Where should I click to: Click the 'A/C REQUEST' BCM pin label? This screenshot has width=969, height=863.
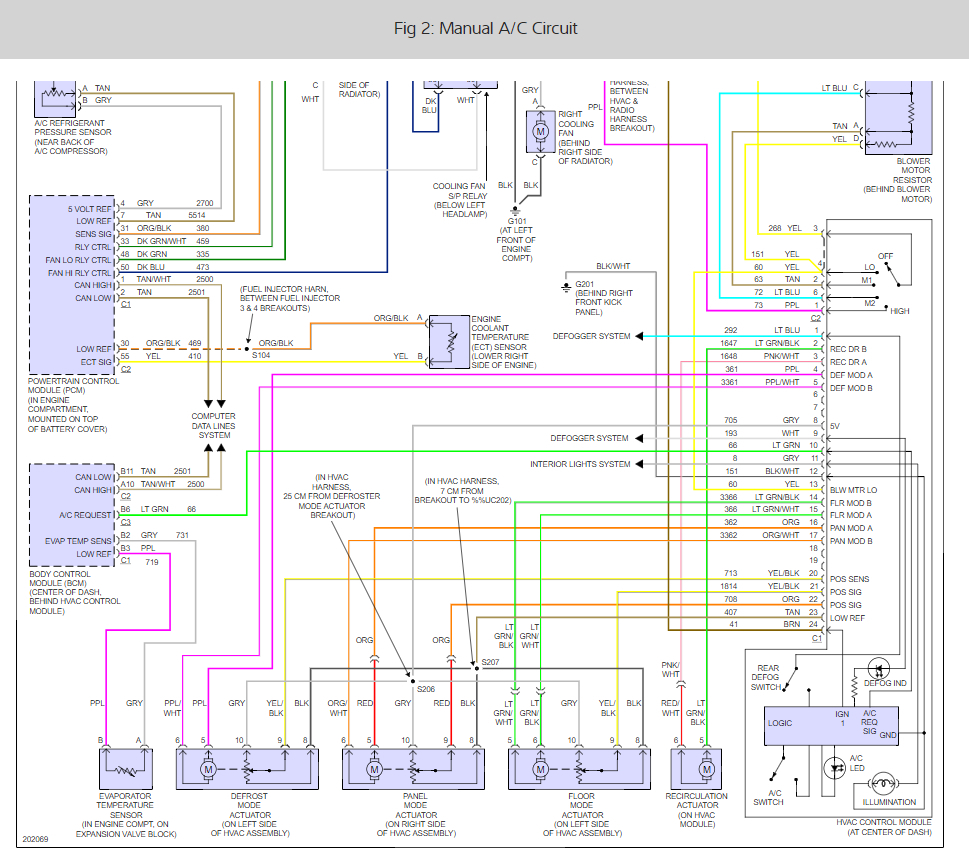85,515
